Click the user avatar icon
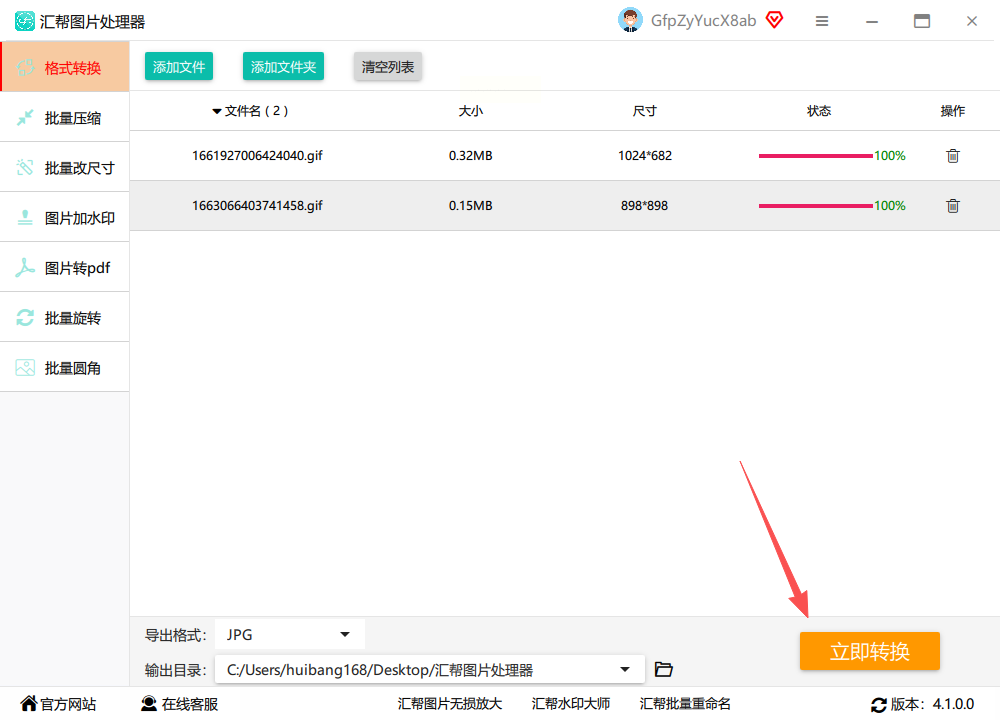1000x720 pixels. tap(630, 20)
